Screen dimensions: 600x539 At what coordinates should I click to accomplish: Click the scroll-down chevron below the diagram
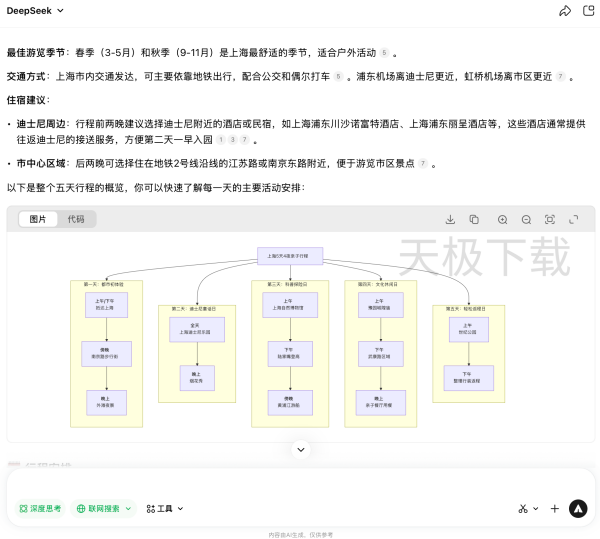click(300, 450)
